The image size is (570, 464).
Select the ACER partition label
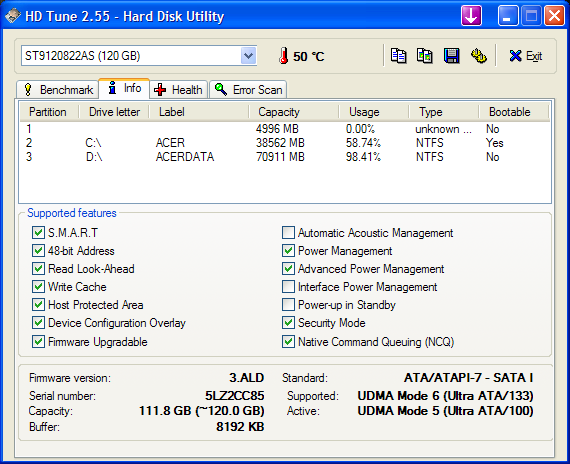(170, 143)
